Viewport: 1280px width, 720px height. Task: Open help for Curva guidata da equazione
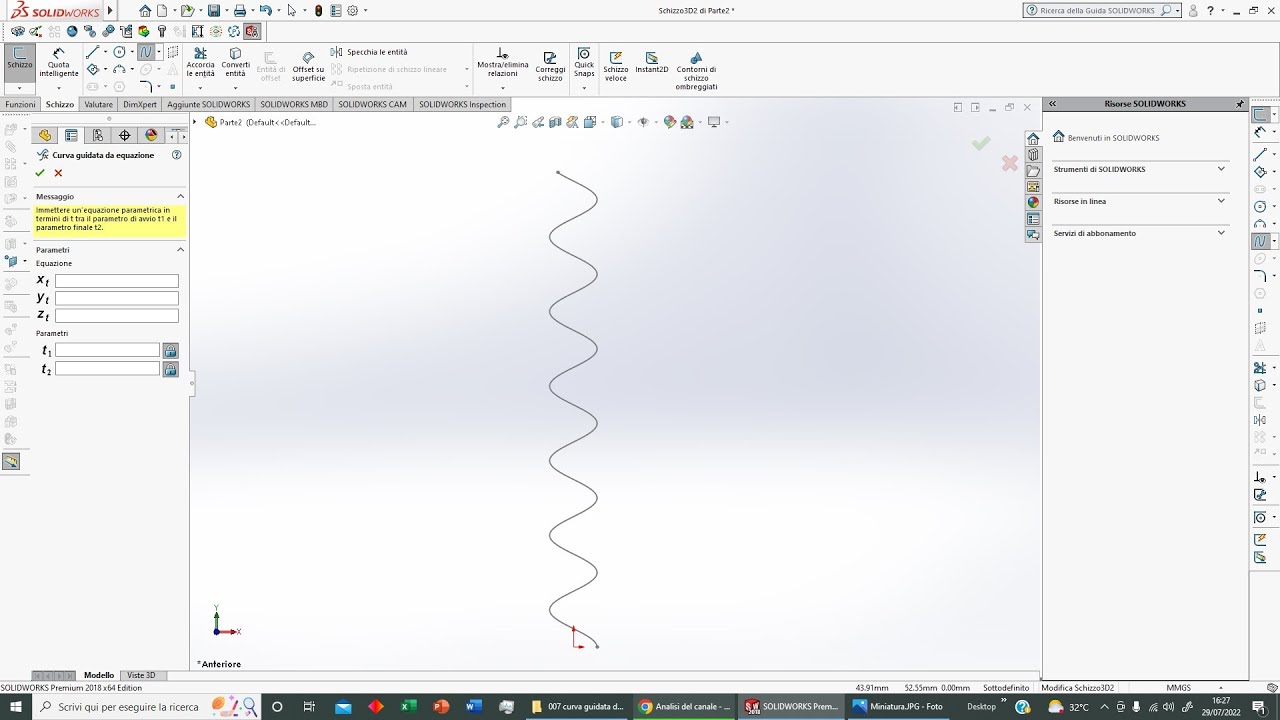(x=177, y=155)
